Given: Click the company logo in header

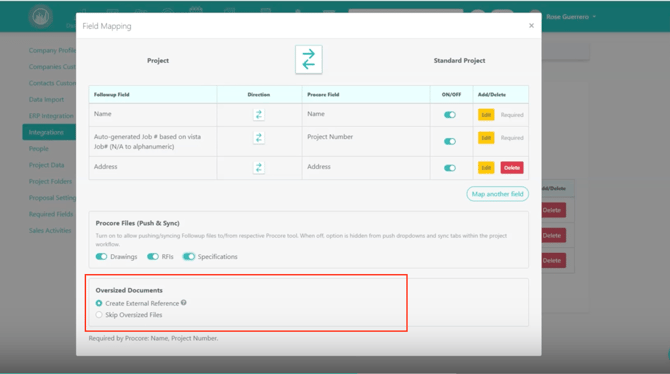Looking at the screenshot, I should pyautogui.click(x=41, y=17).
